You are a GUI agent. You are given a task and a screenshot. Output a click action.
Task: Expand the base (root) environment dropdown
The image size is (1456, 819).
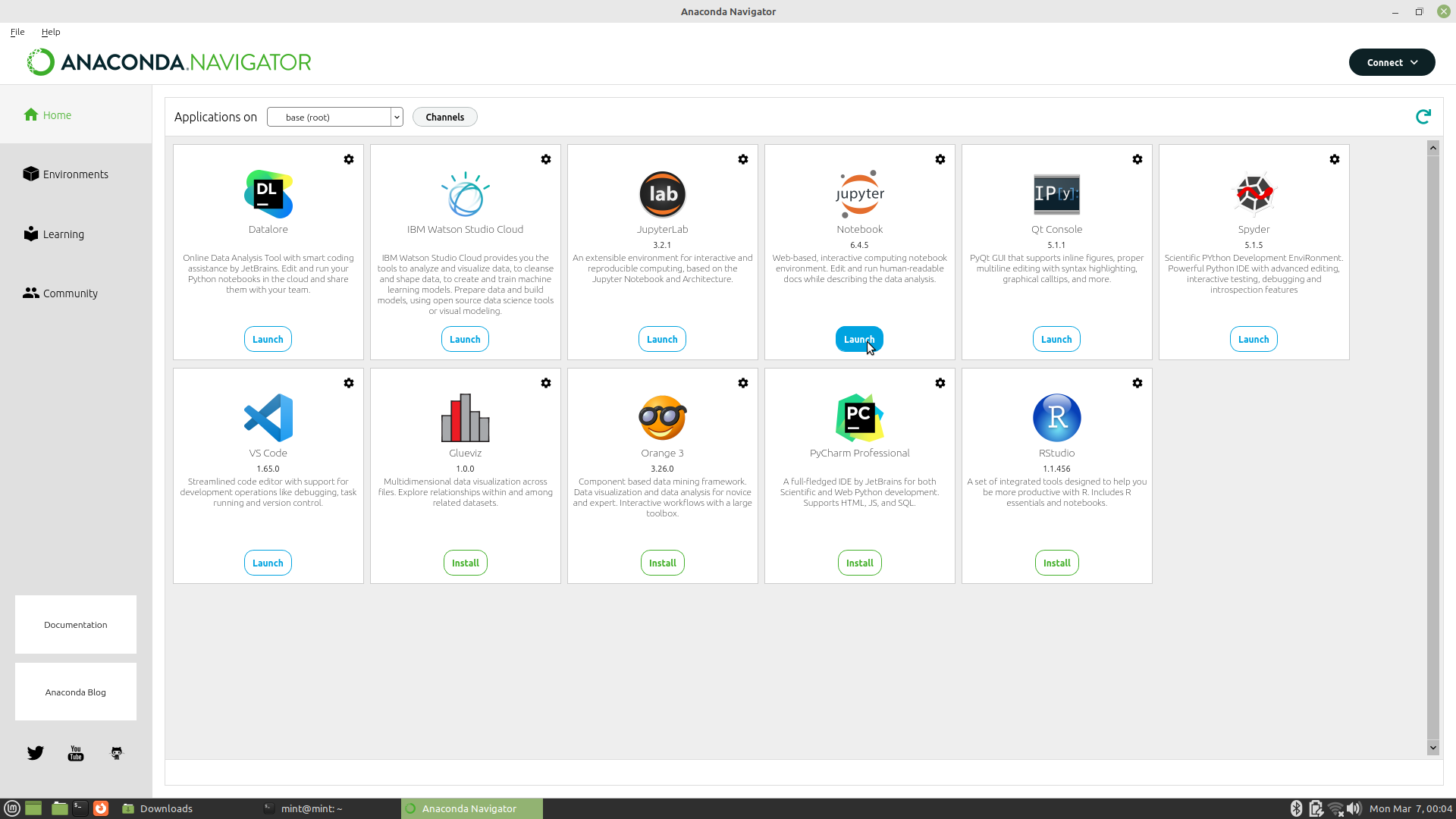coord(396,117)
